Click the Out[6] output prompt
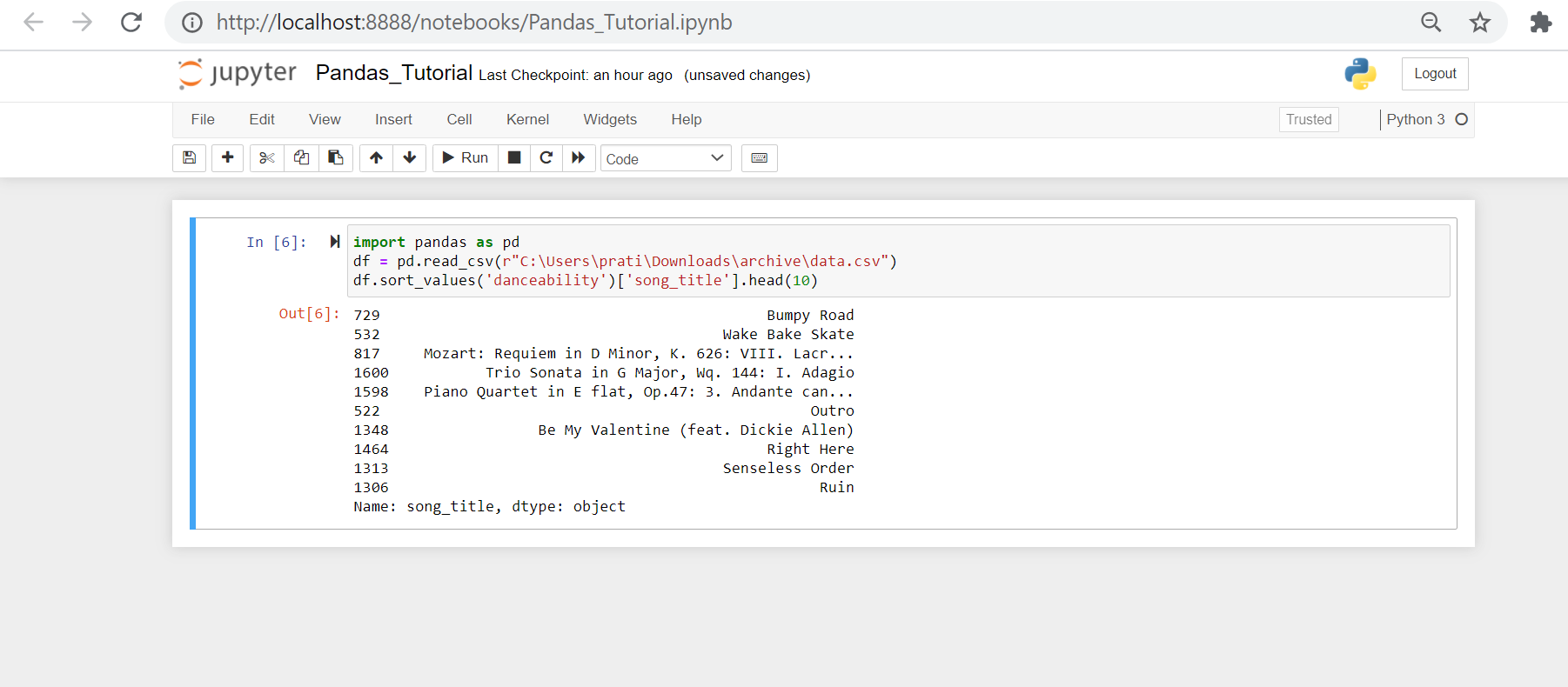This screenshot has height=687, width=1568. 309,313
